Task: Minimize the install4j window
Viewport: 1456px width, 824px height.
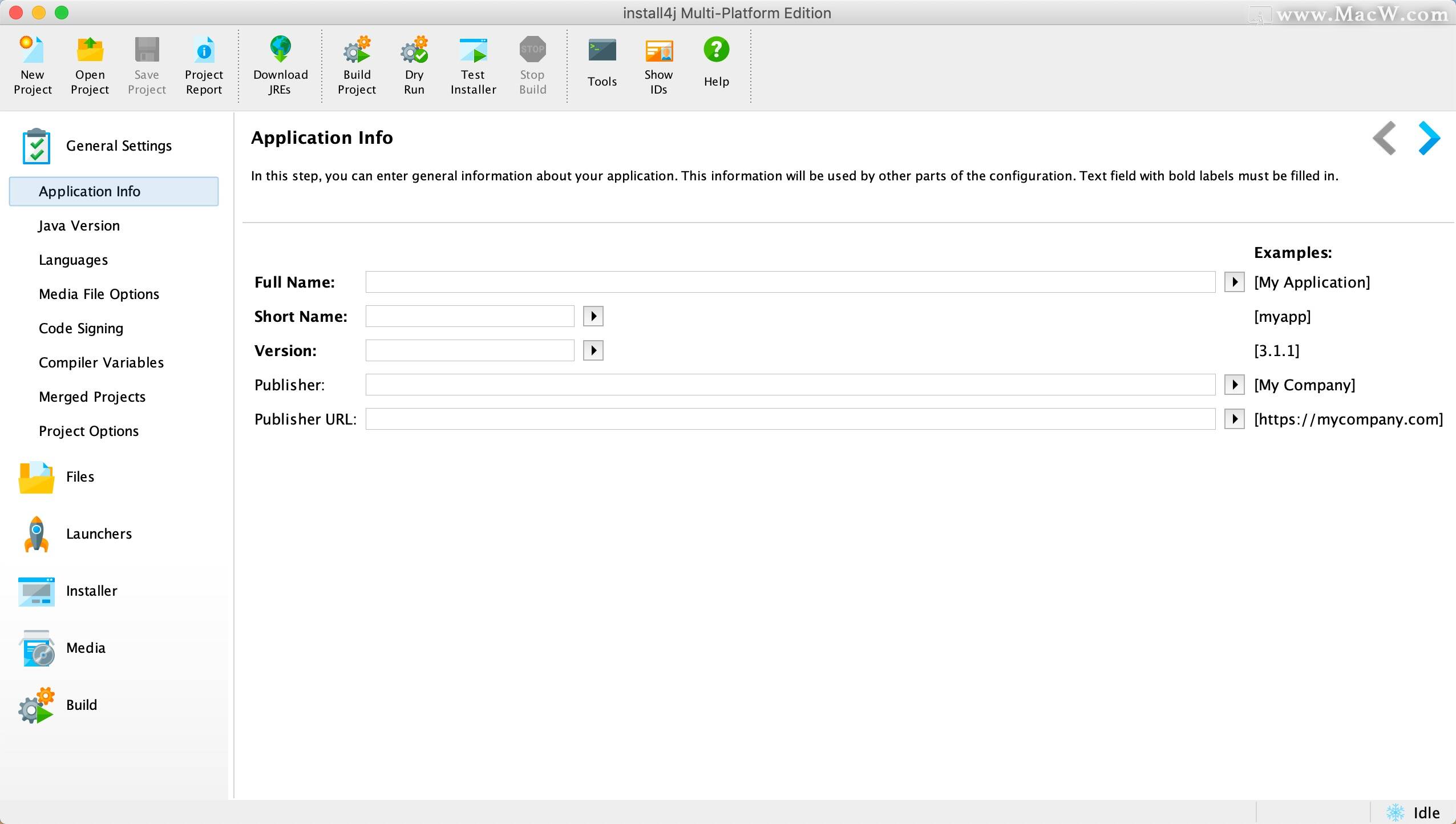Action: [x=39, y=13]
